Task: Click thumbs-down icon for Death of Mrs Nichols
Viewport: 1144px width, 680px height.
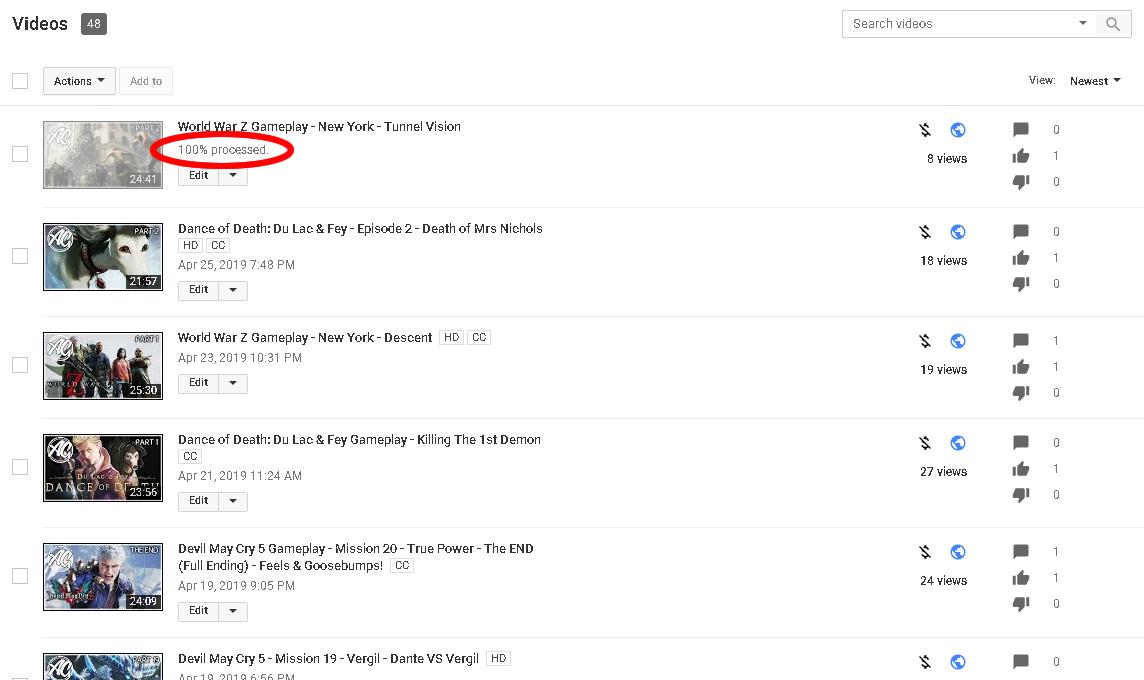Action: point(1021,284)
